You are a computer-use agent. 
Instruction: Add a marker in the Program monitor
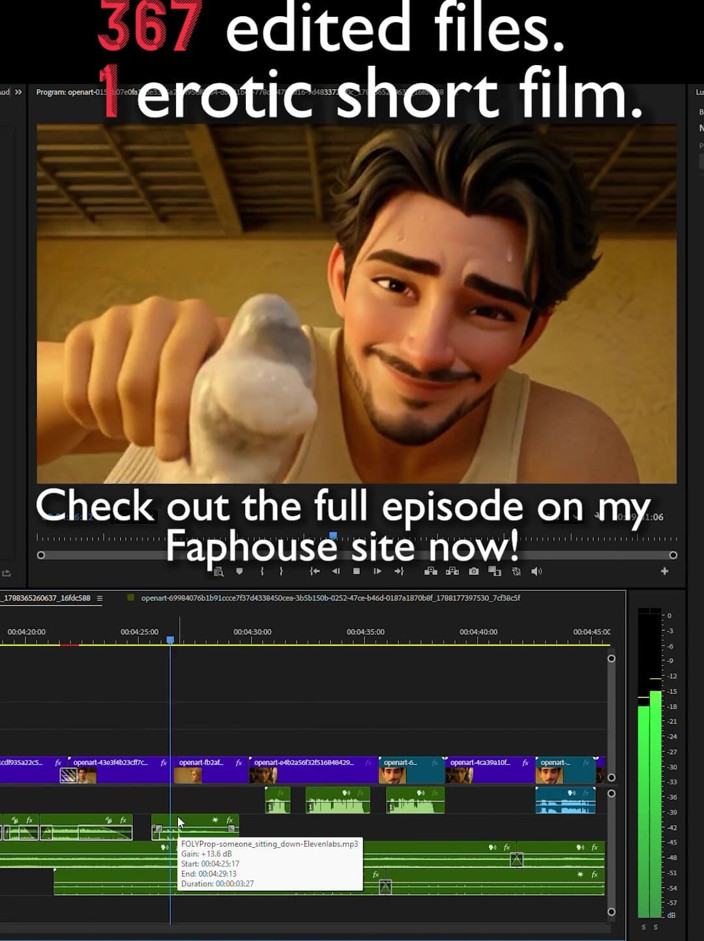coord(239,571)
